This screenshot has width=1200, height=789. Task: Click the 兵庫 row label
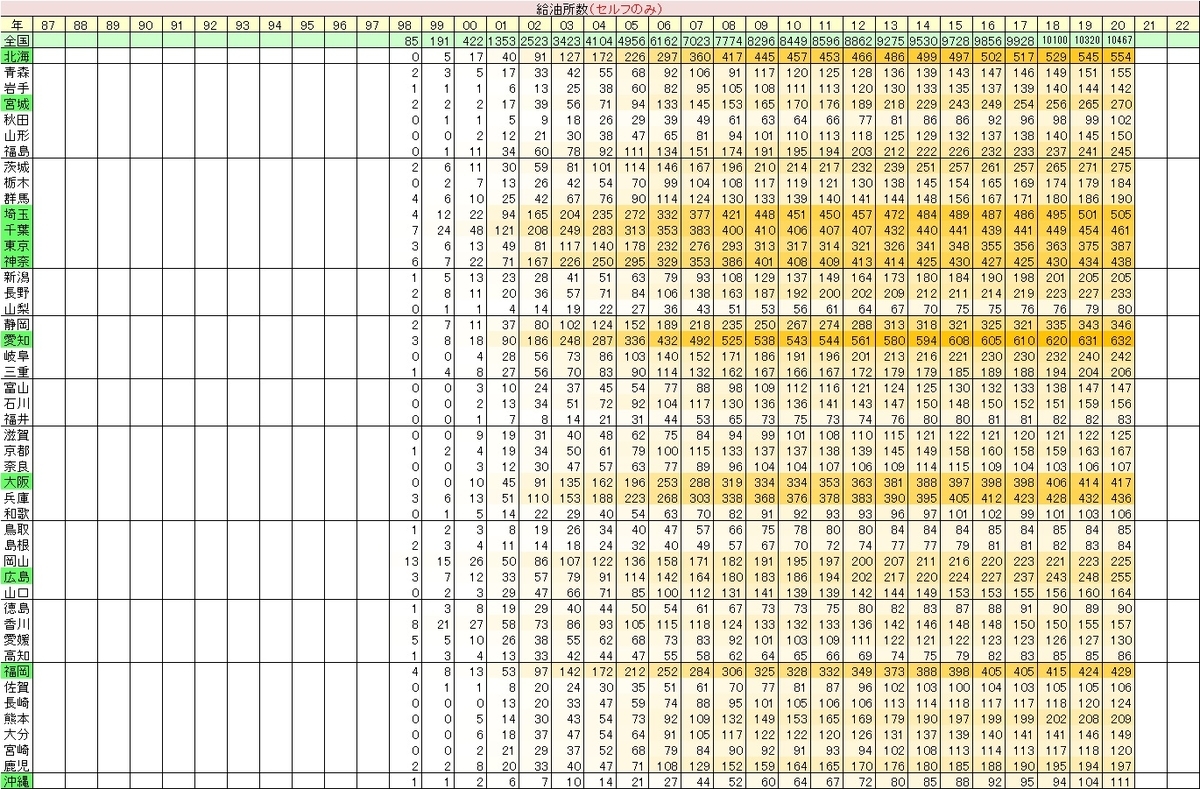[x=16, y=498]
